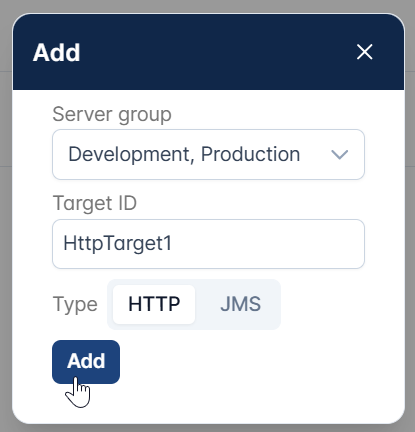The height and width of the screenshot is (432, 415).
Task: Click the 'Target ID' field label
Action: (95, 203)
